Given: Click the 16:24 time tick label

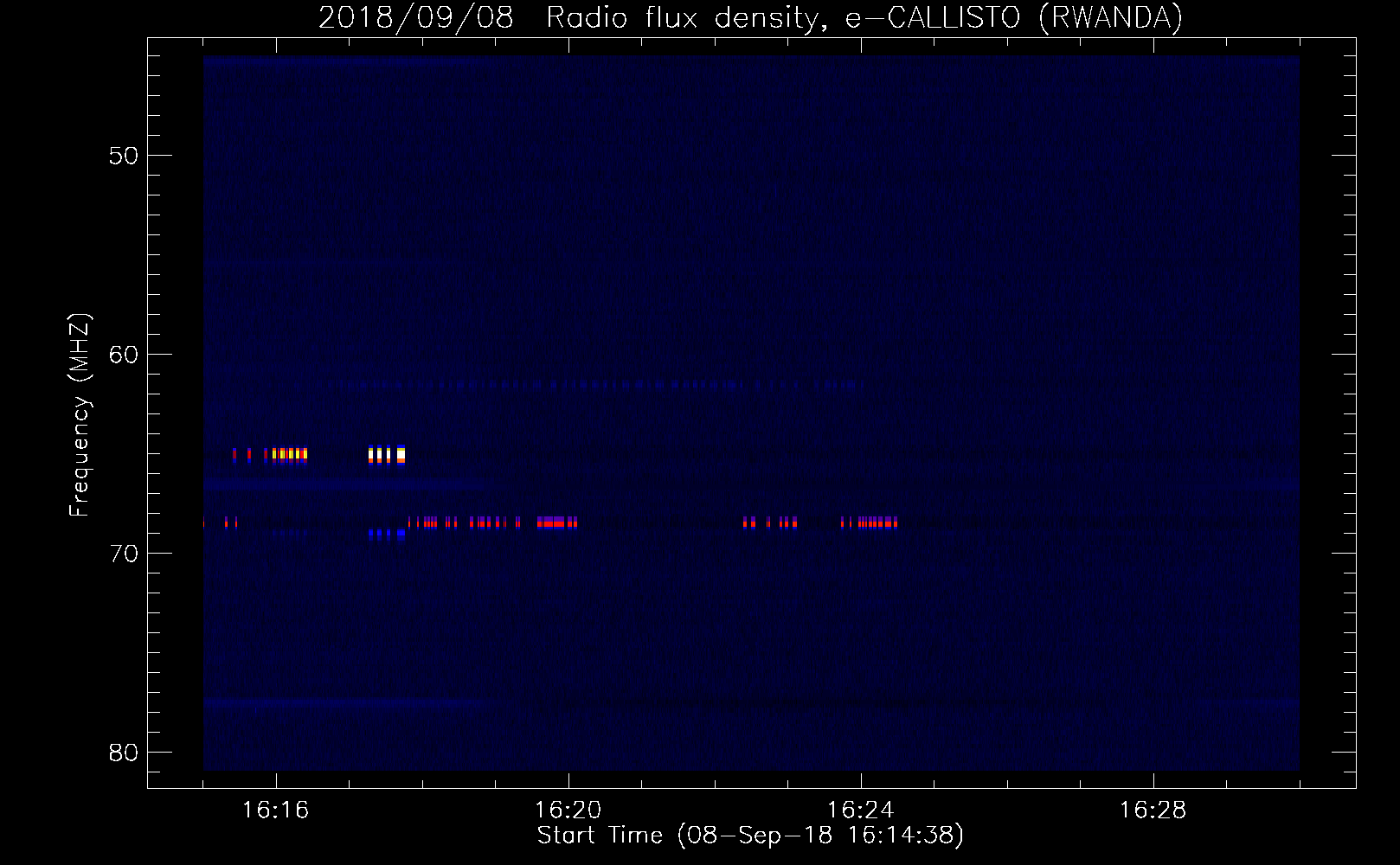Looking at the screenshot, I should point(860,811).
